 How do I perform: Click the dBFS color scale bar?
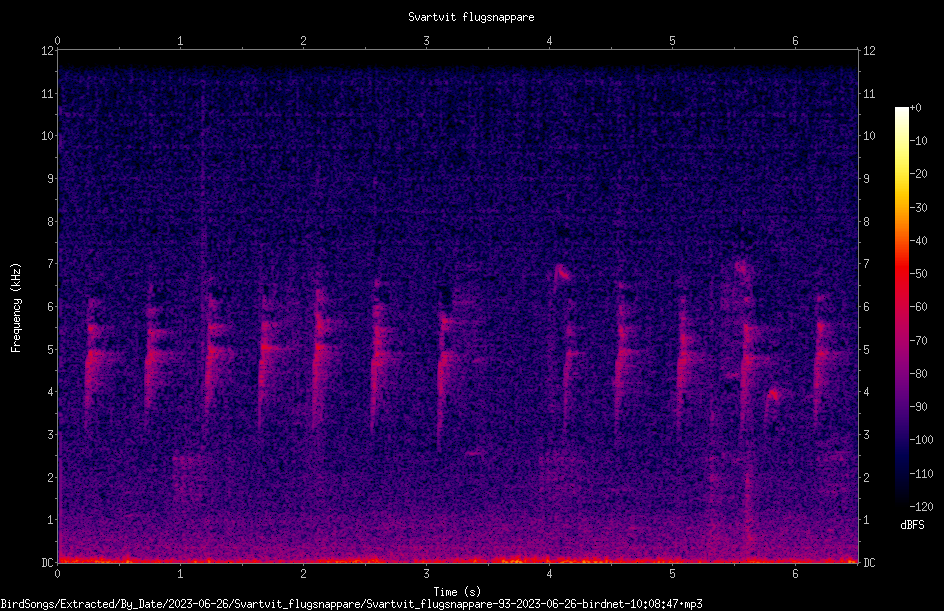tap(901, 306)
